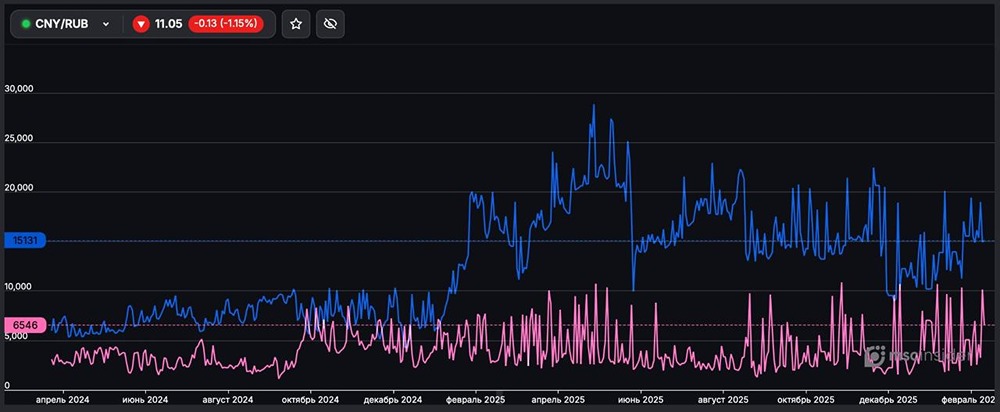
Task: Click the 25,000 y-axis label
Action: (x=19, y=138)
